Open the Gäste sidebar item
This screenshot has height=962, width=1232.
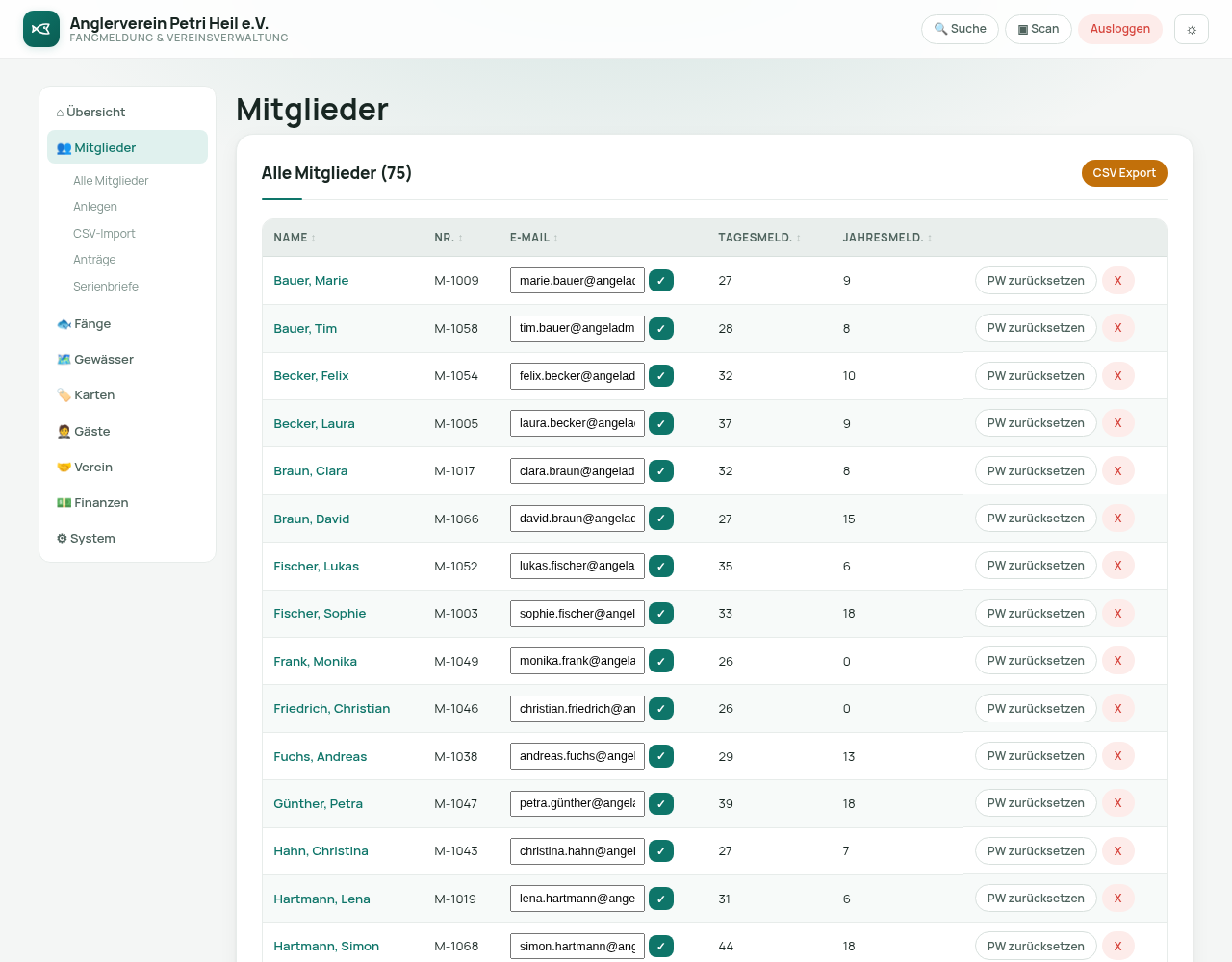pyautogui.click(x=127, y=432)
